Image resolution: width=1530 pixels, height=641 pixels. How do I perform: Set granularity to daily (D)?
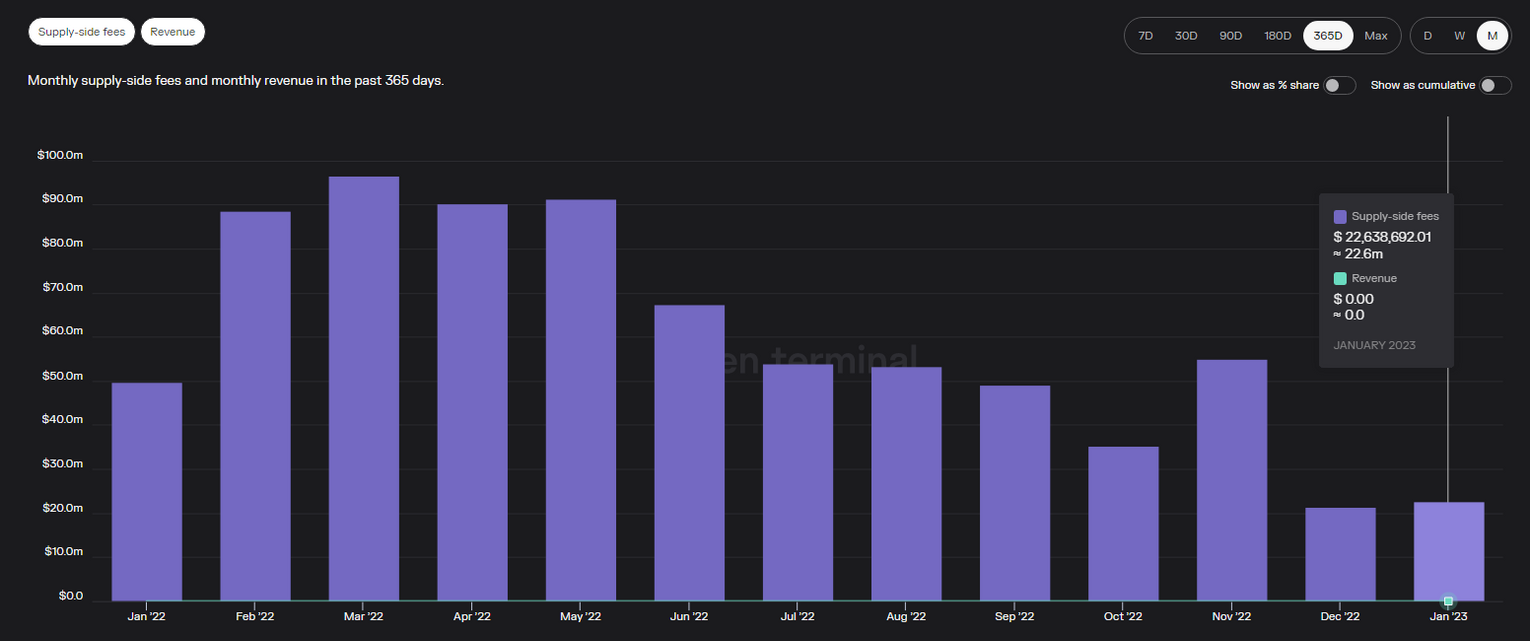[1427, 36]
